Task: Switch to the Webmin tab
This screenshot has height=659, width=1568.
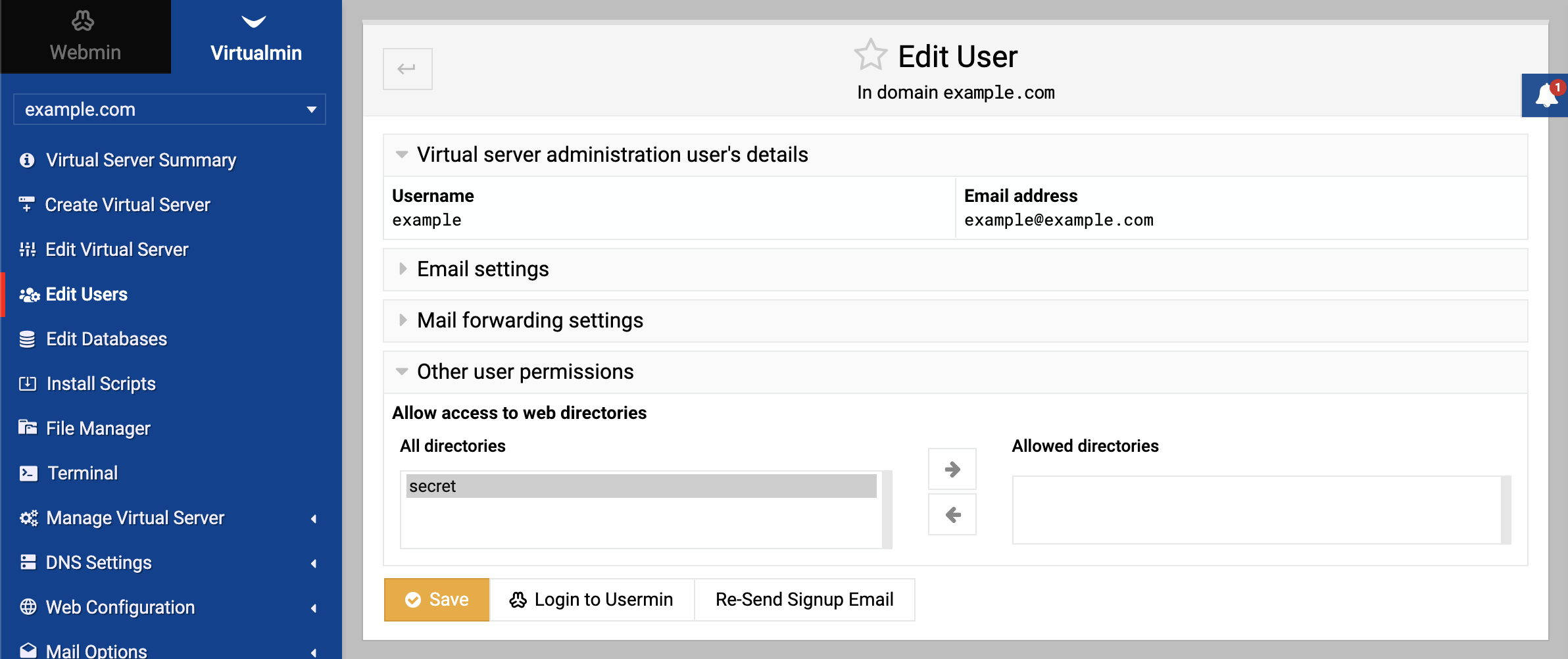Action: click(86, 37)
